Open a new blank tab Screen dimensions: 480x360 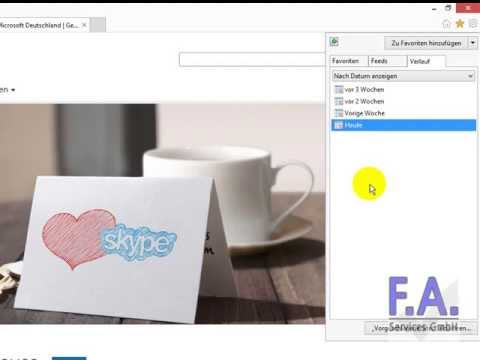click(98, 25)
